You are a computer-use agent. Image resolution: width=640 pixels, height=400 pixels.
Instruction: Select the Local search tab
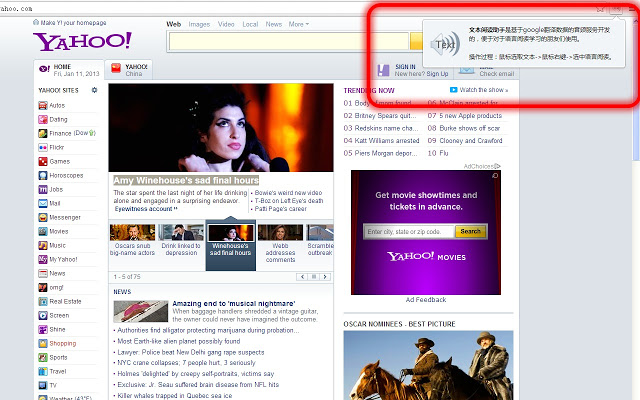pos(250,24)
